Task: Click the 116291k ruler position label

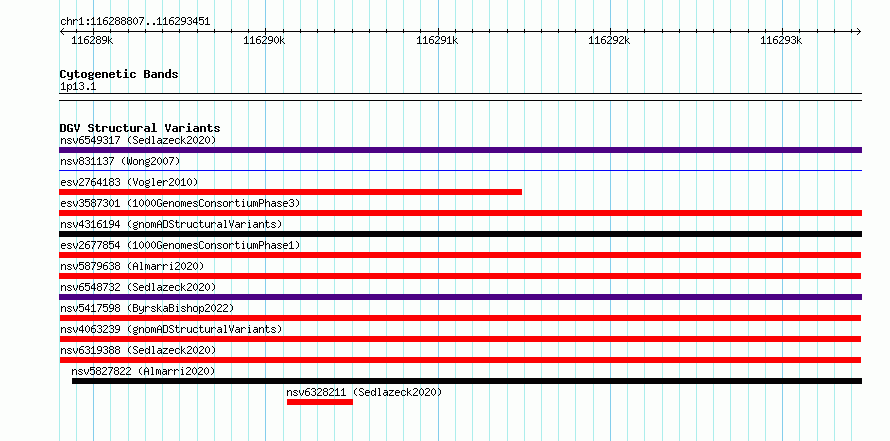Action: pos(437,40)
